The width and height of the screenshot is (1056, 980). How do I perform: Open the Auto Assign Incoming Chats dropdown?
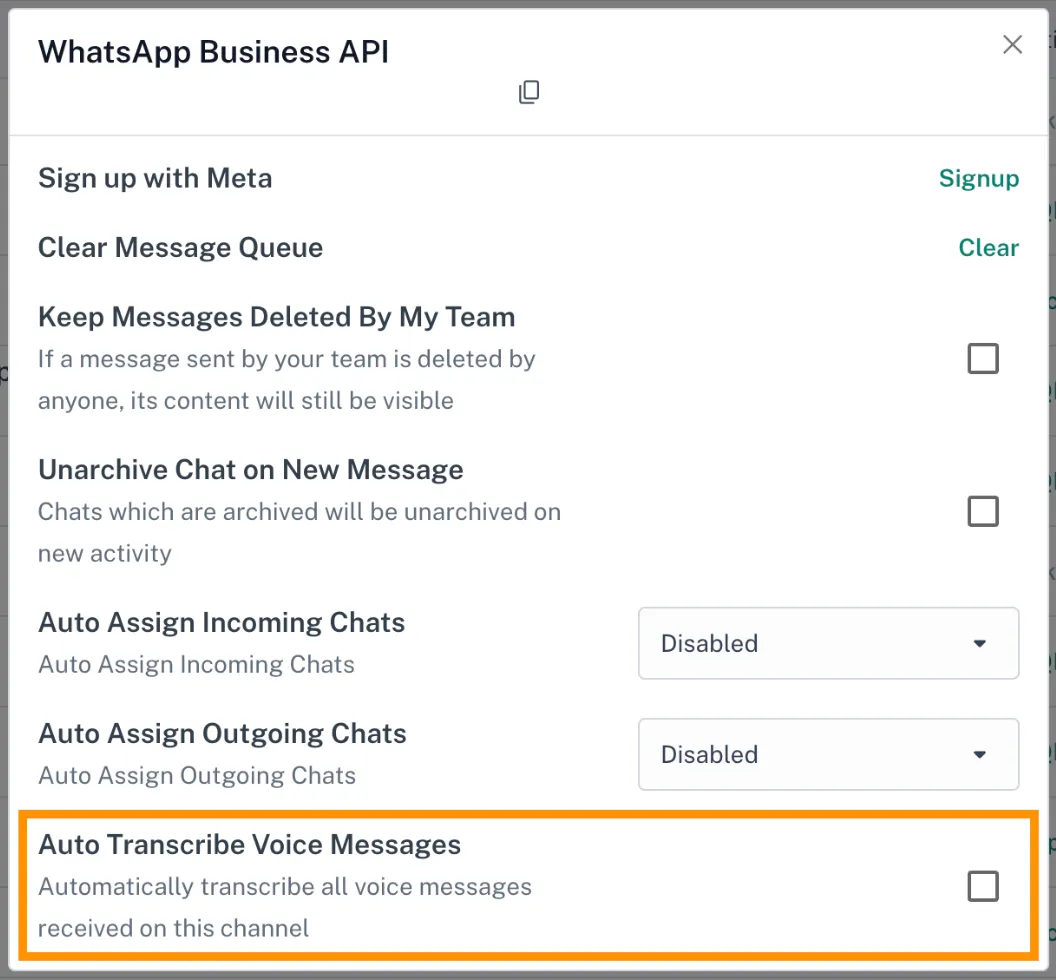point(827,643)
